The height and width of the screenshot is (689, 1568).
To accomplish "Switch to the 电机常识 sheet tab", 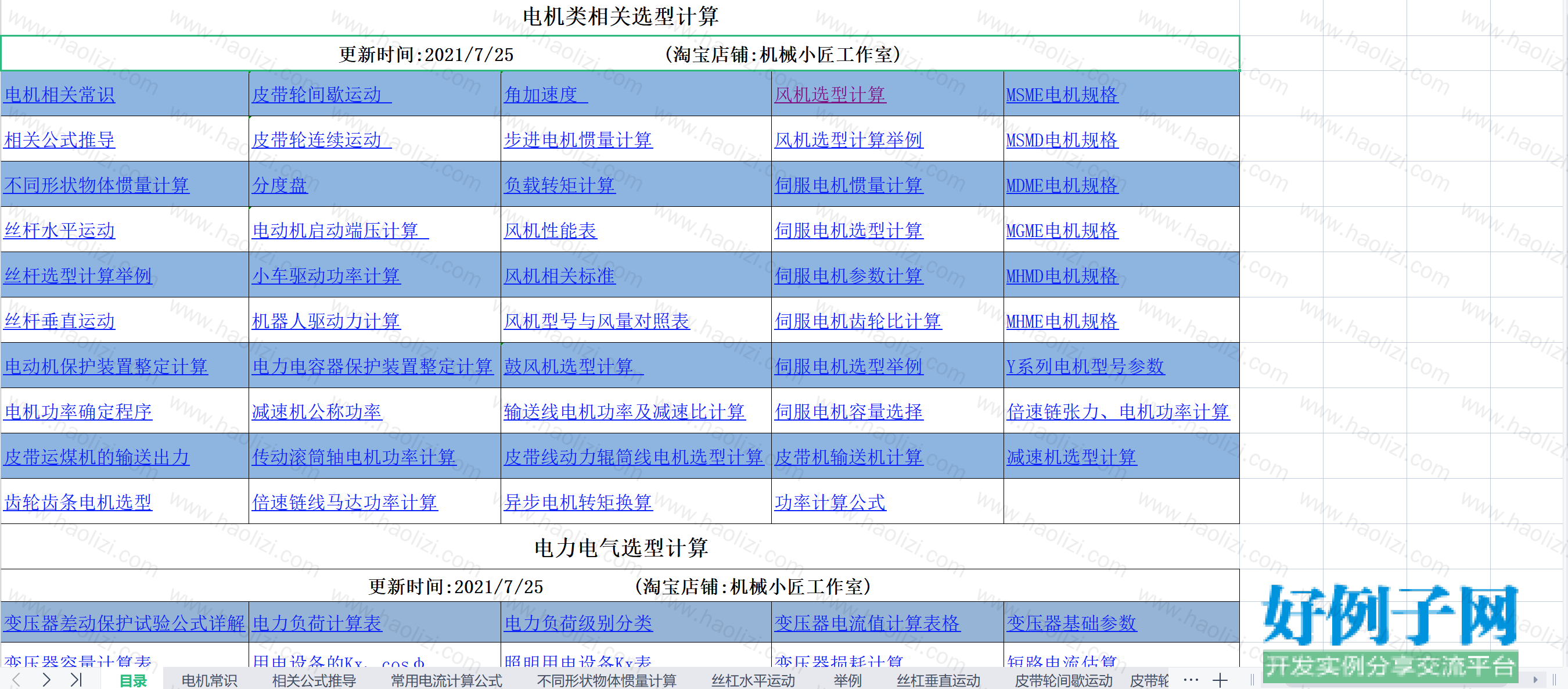I will (x=210, y=680).
